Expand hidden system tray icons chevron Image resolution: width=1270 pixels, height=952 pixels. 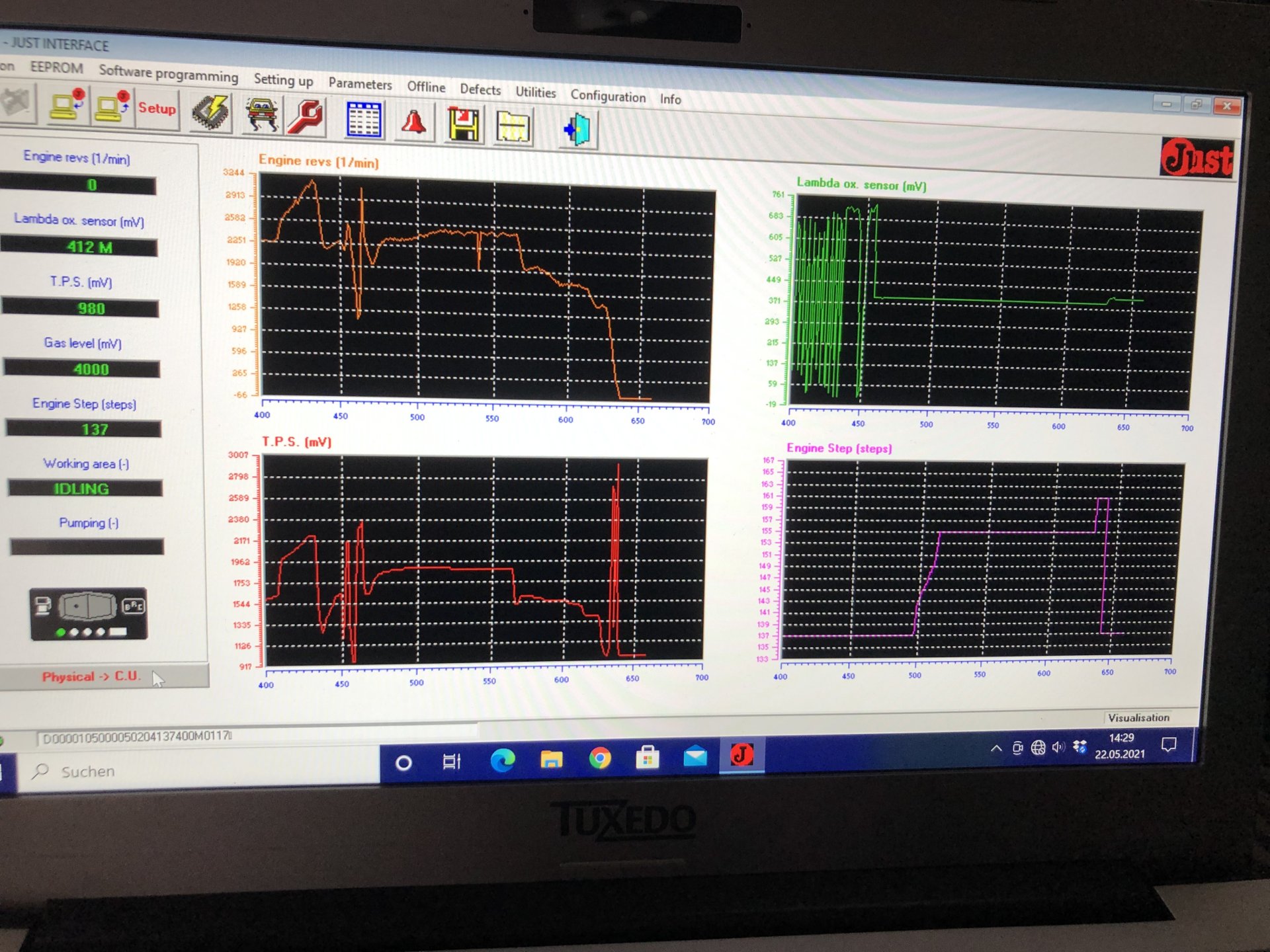point(995,748)
